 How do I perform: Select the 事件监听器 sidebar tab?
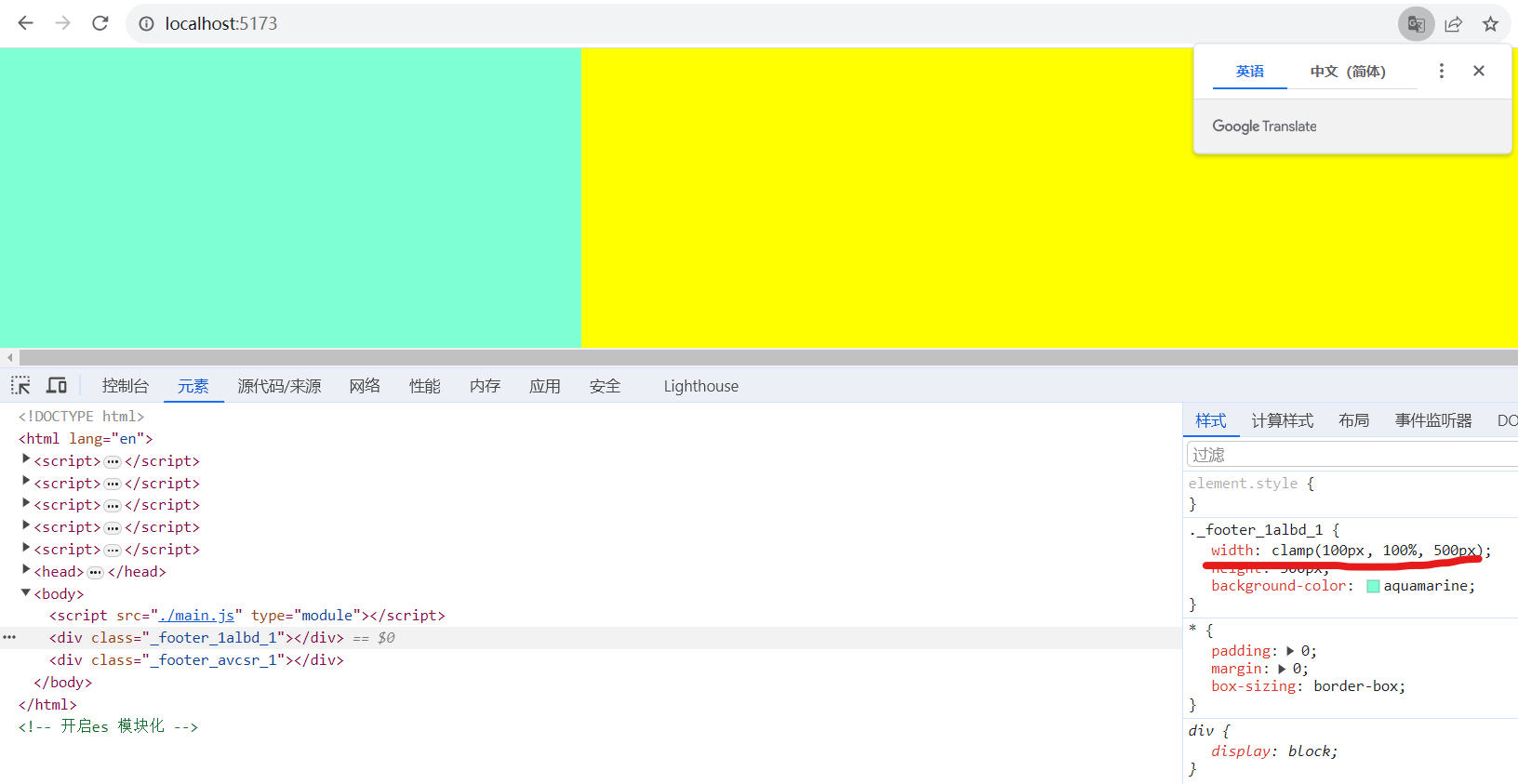[x=1433, y=420]
